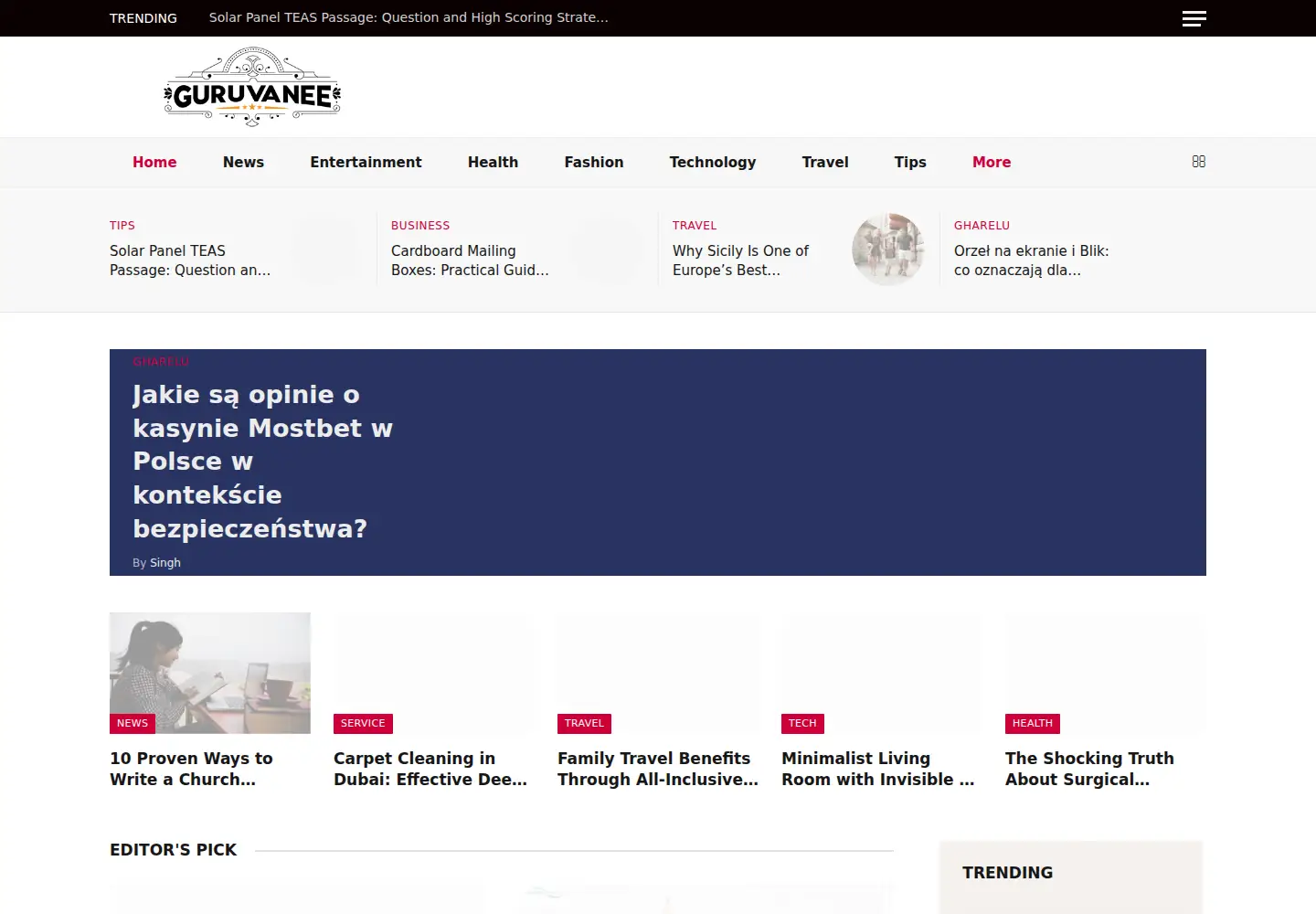Click the woman writing article thumbnail

click(210, 673)
